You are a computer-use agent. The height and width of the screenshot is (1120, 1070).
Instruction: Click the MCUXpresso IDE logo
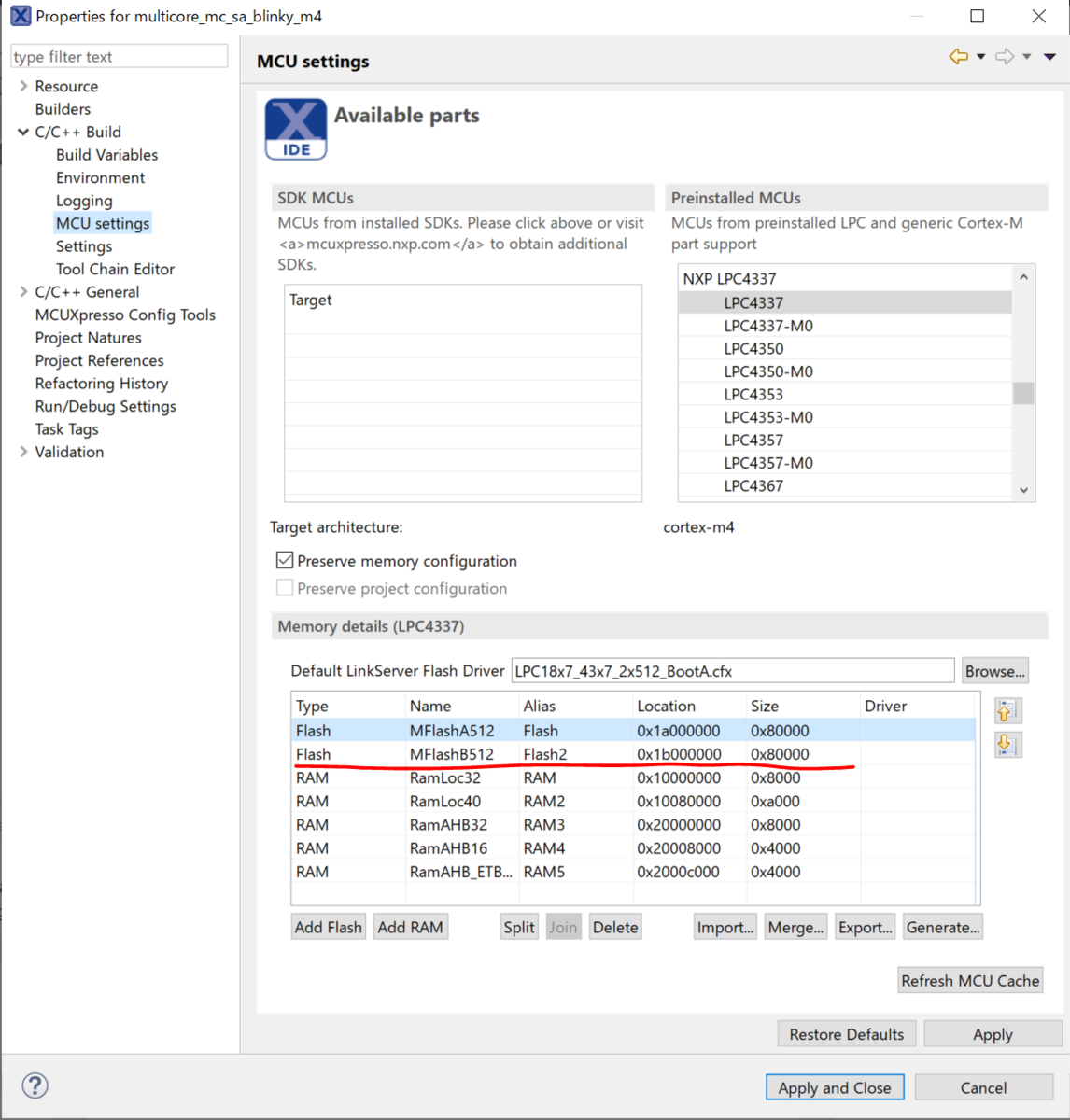[x=296, y=129]
